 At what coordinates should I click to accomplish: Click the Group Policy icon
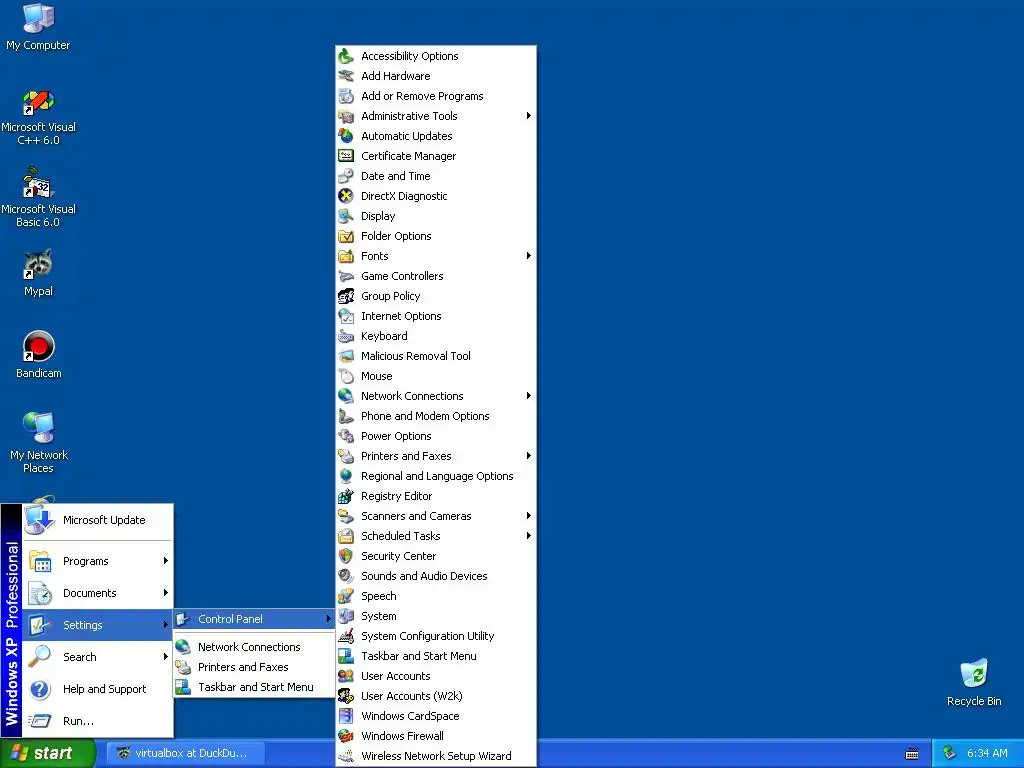346,296
